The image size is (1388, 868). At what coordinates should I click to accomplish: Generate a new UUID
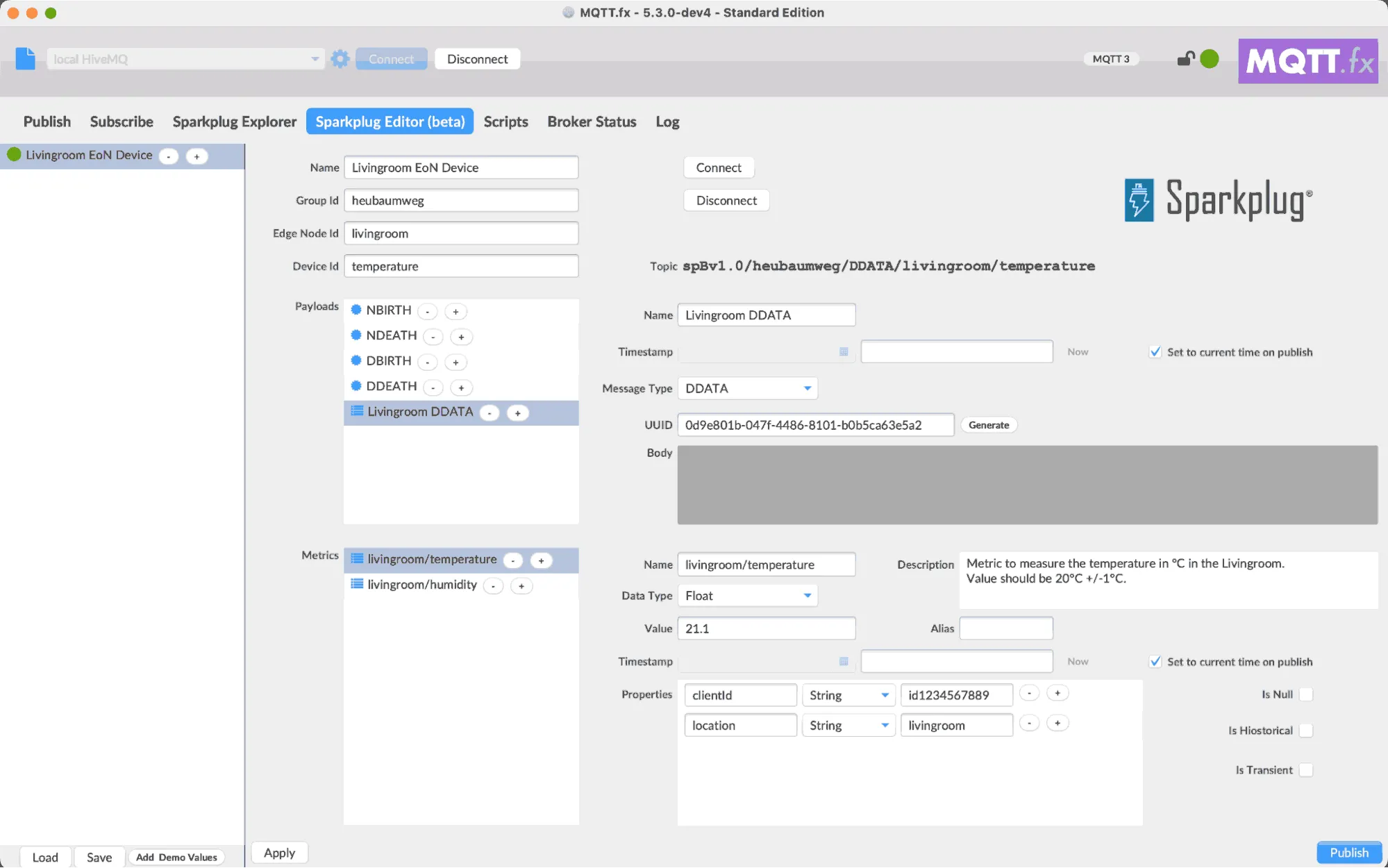pyautogui.click(x=989, y=425)
